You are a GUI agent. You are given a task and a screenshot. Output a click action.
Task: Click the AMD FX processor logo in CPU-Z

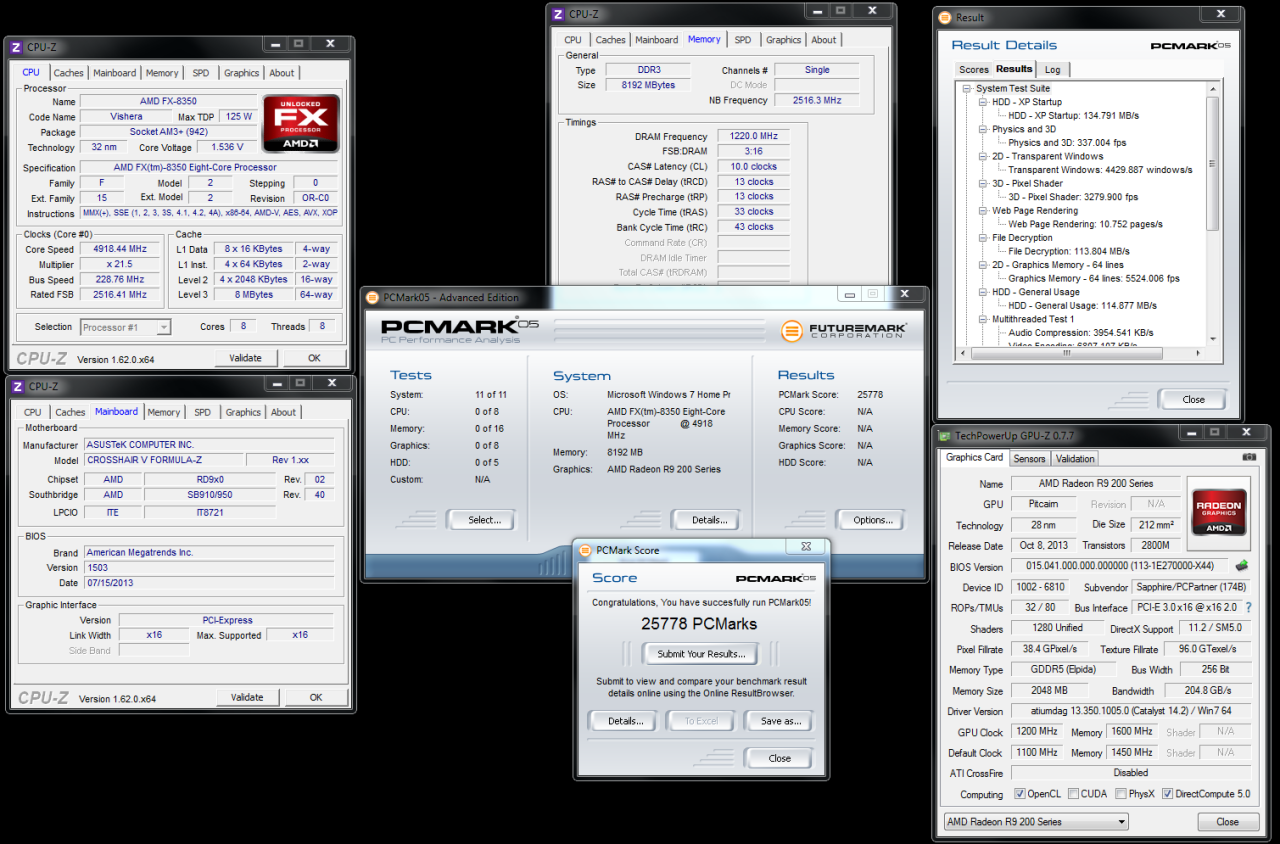click(x=300, y=123)
